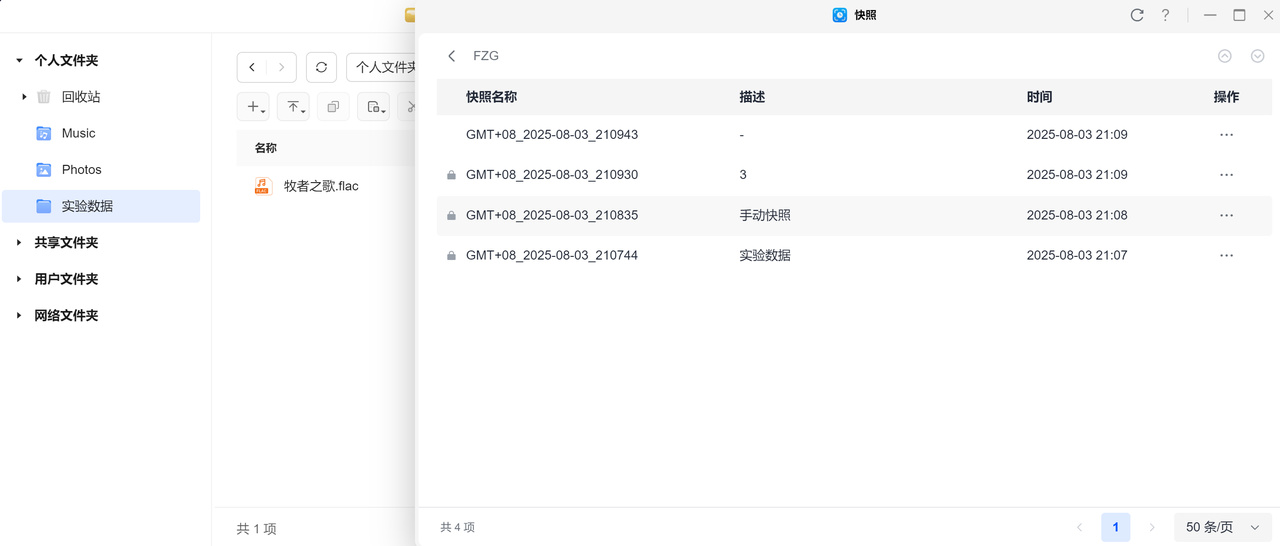Click page number 1 button

tap(1115, 527)
